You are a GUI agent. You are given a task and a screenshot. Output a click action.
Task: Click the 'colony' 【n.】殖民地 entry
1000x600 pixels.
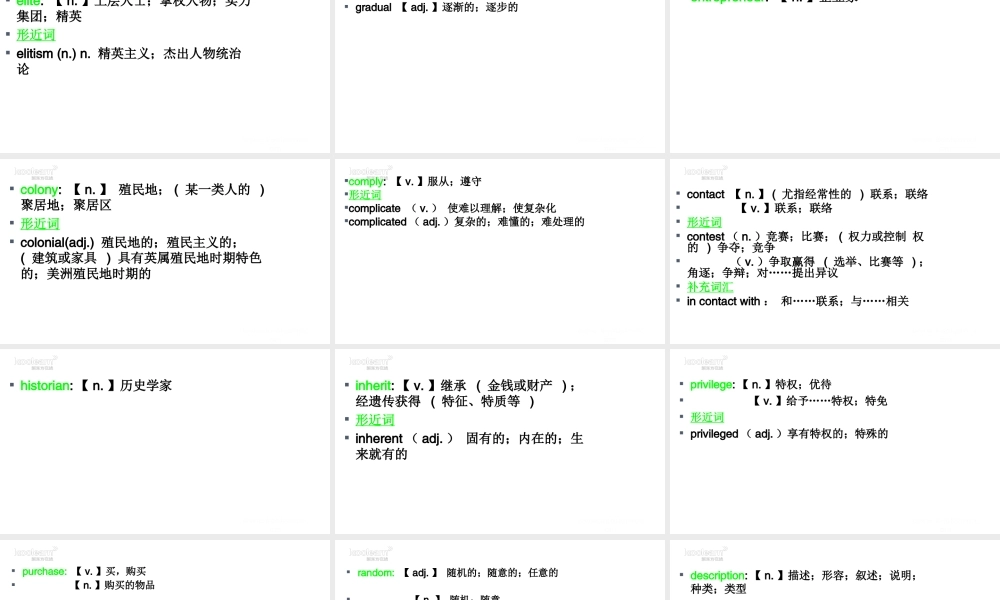pyautogui.click(x=143, y=197)
